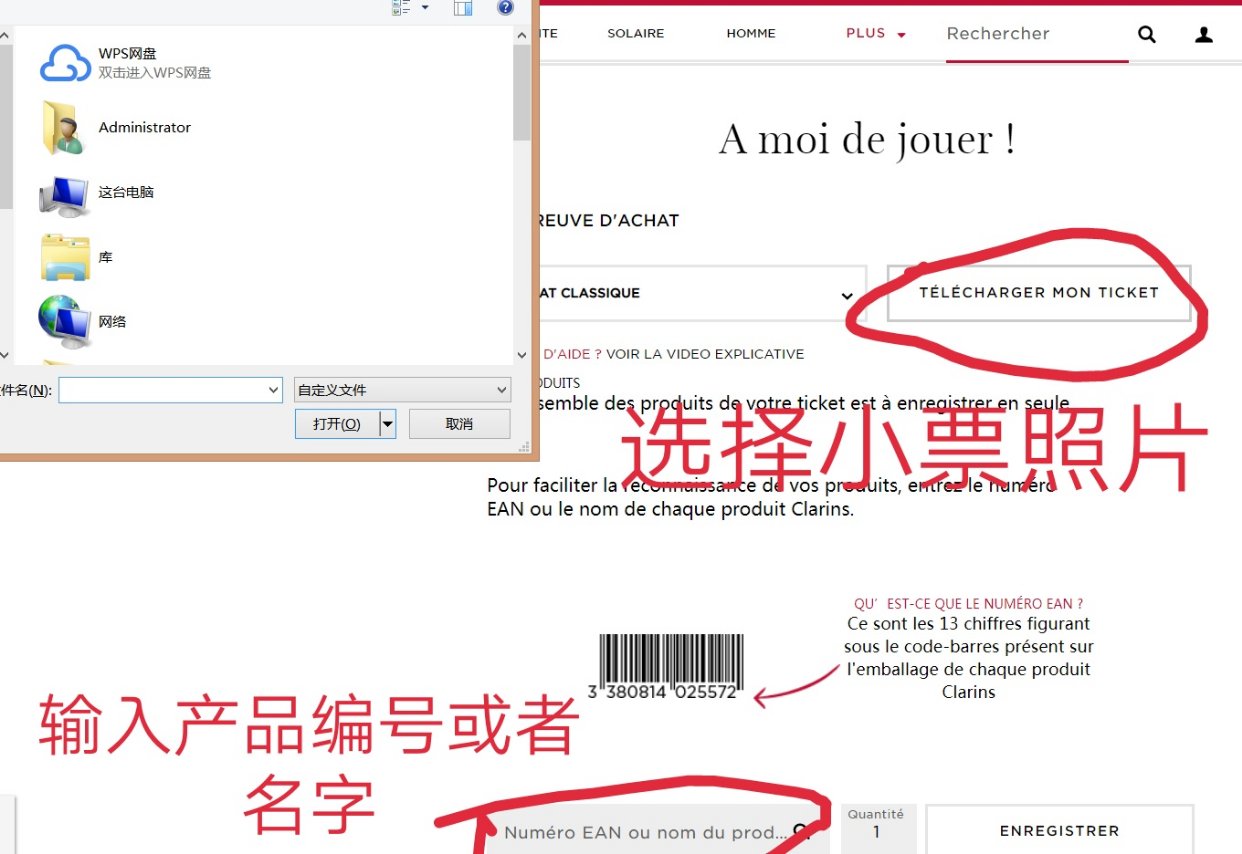Open the 自定义文件 file type dropdown
Image resolution: width=1242 pixels, height=854 pixels.
click(402, 390)
